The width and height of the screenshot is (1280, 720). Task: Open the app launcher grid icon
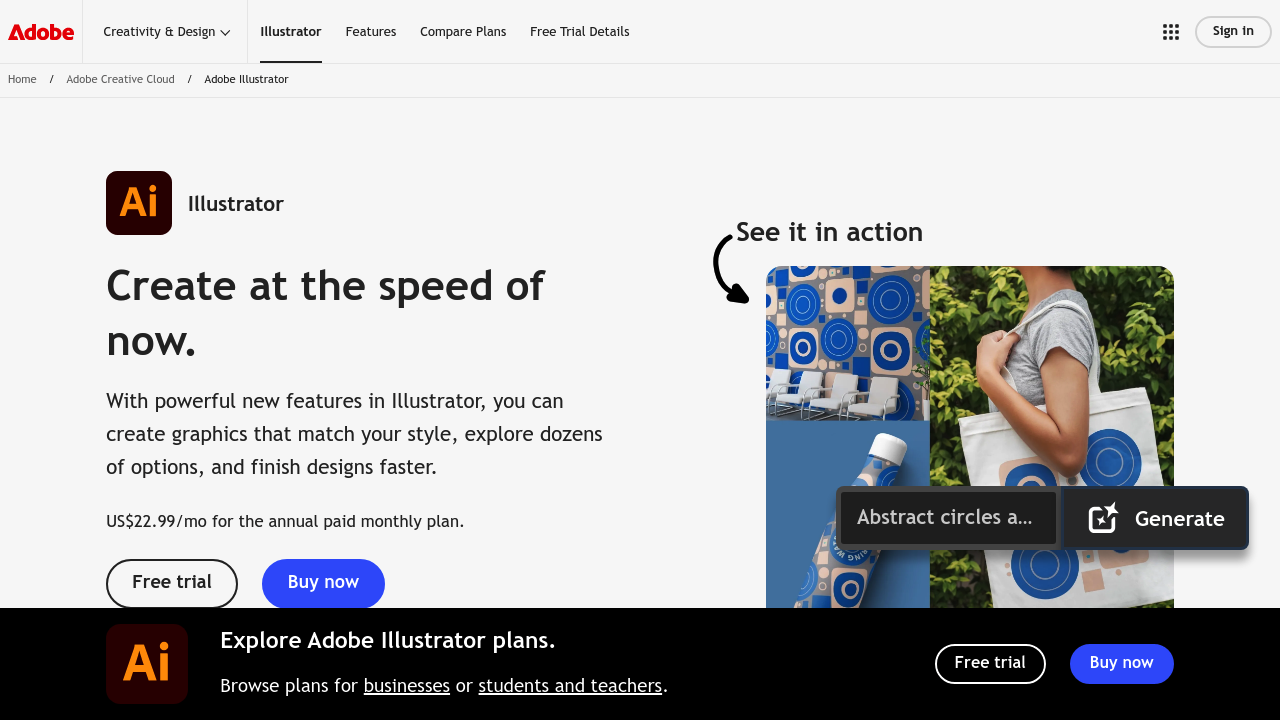click(x=1170, y=31)
